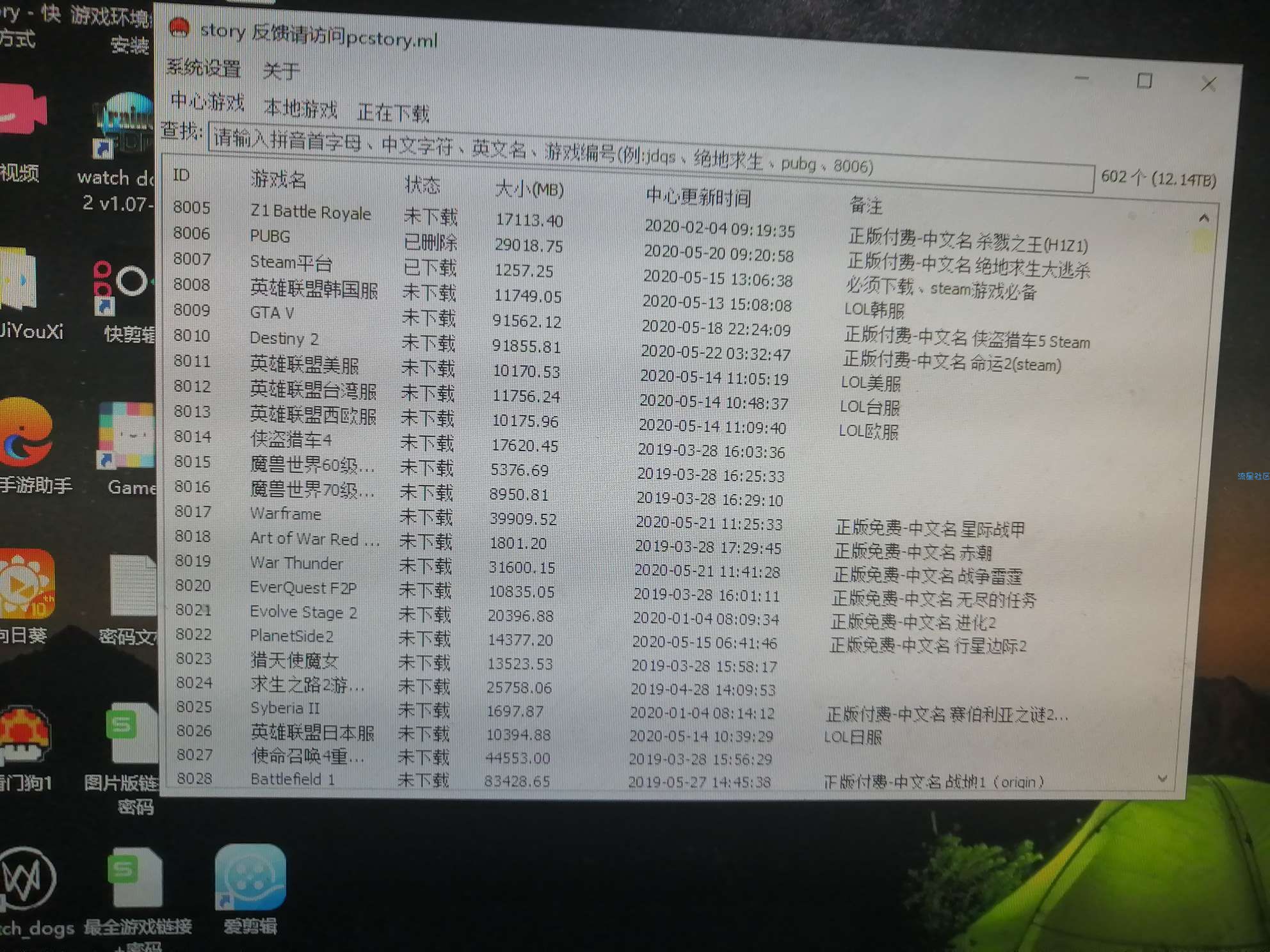Image resolution: width=1270 pixels, height=952 pixels.
Task: Click the 602 个 (12.14TB) count label
Action: [x=1159, y=177]
